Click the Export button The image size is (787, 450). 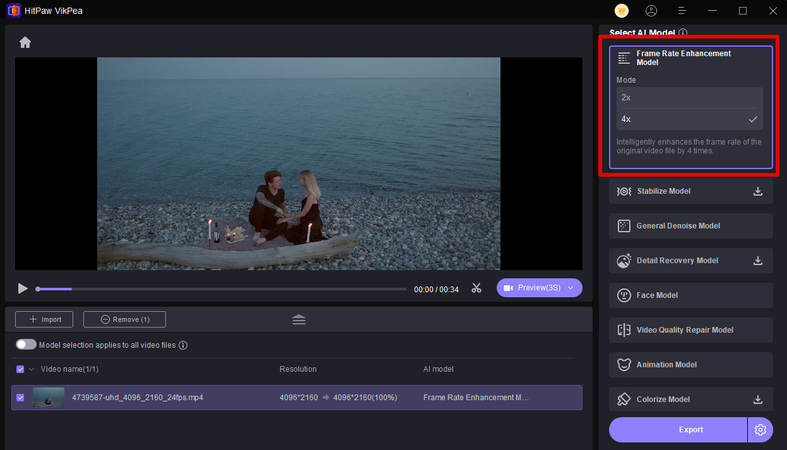pos(678,429)
